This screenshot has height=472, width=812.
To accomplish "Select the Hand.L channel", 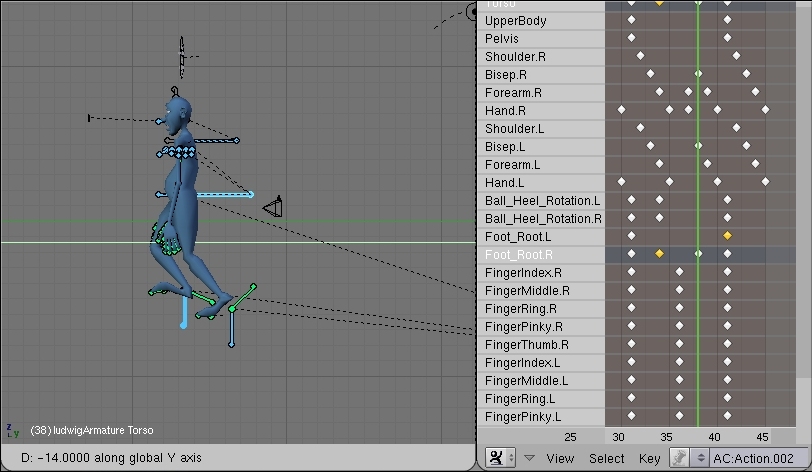I will [541, 183].
